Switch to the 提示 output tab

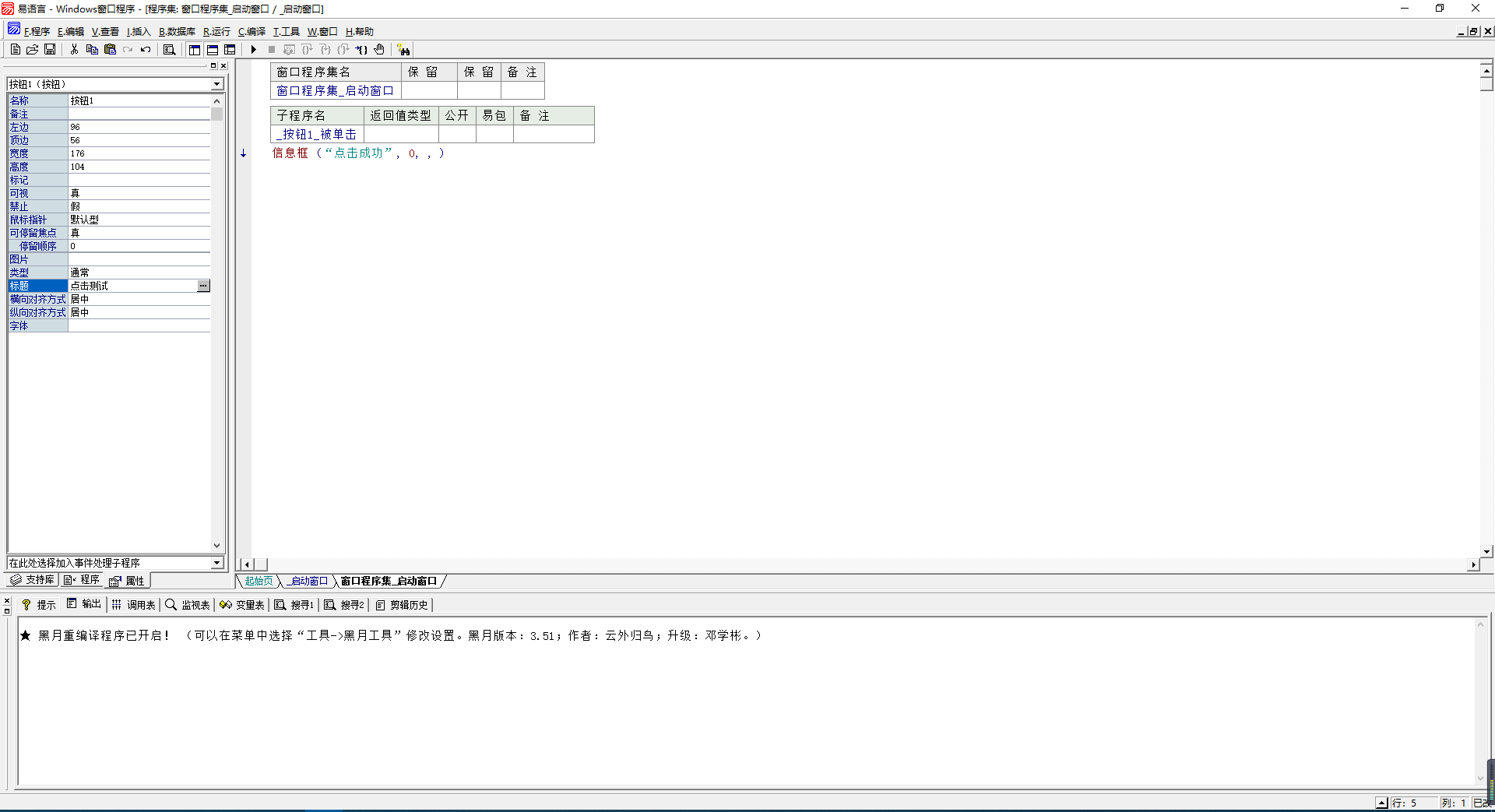(39, 605)
